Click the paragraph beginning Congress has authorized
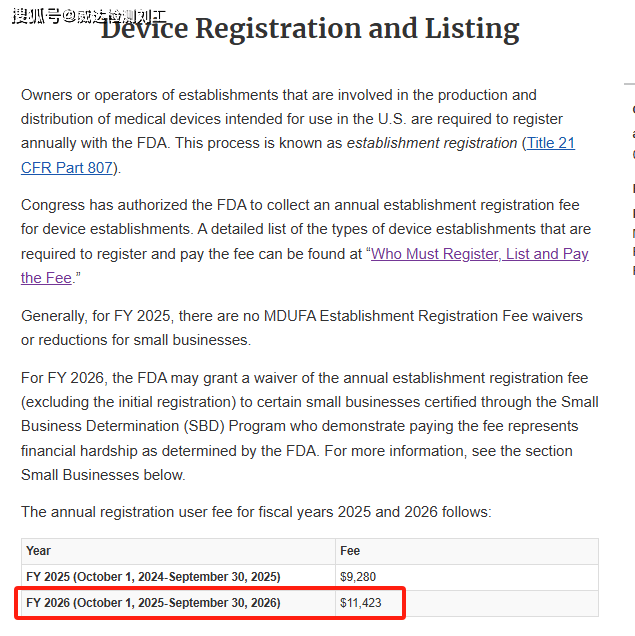The width and height of the screenshot is (635, 636). click(x=300, y=230)
